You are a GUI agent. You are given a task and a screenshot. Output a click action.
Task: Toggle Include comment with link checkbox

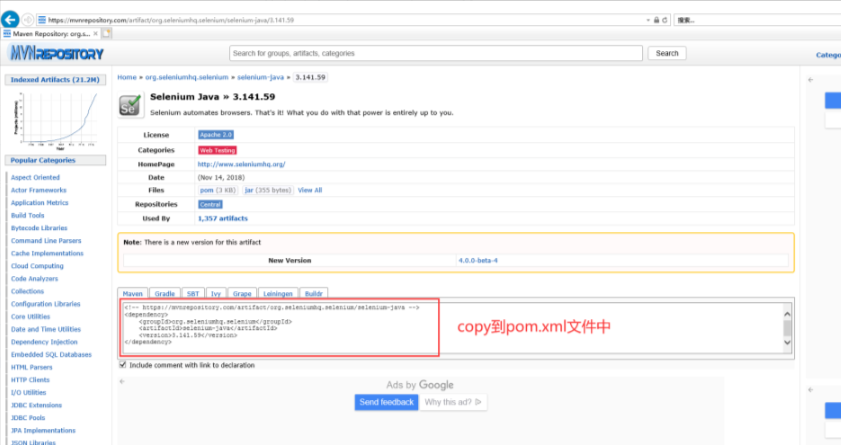click(123, 365)
